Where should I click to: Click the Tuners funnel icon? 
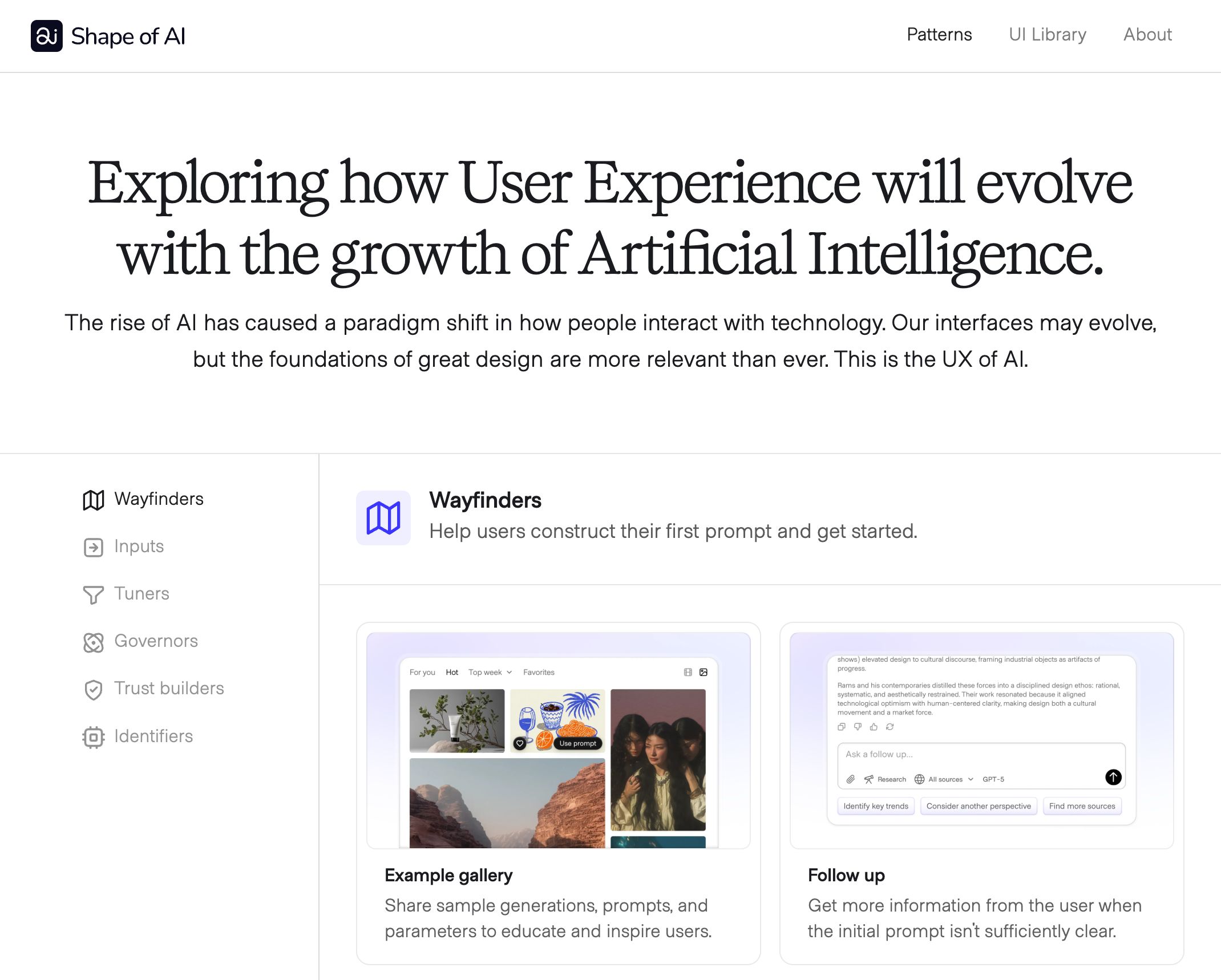(94, 594)
